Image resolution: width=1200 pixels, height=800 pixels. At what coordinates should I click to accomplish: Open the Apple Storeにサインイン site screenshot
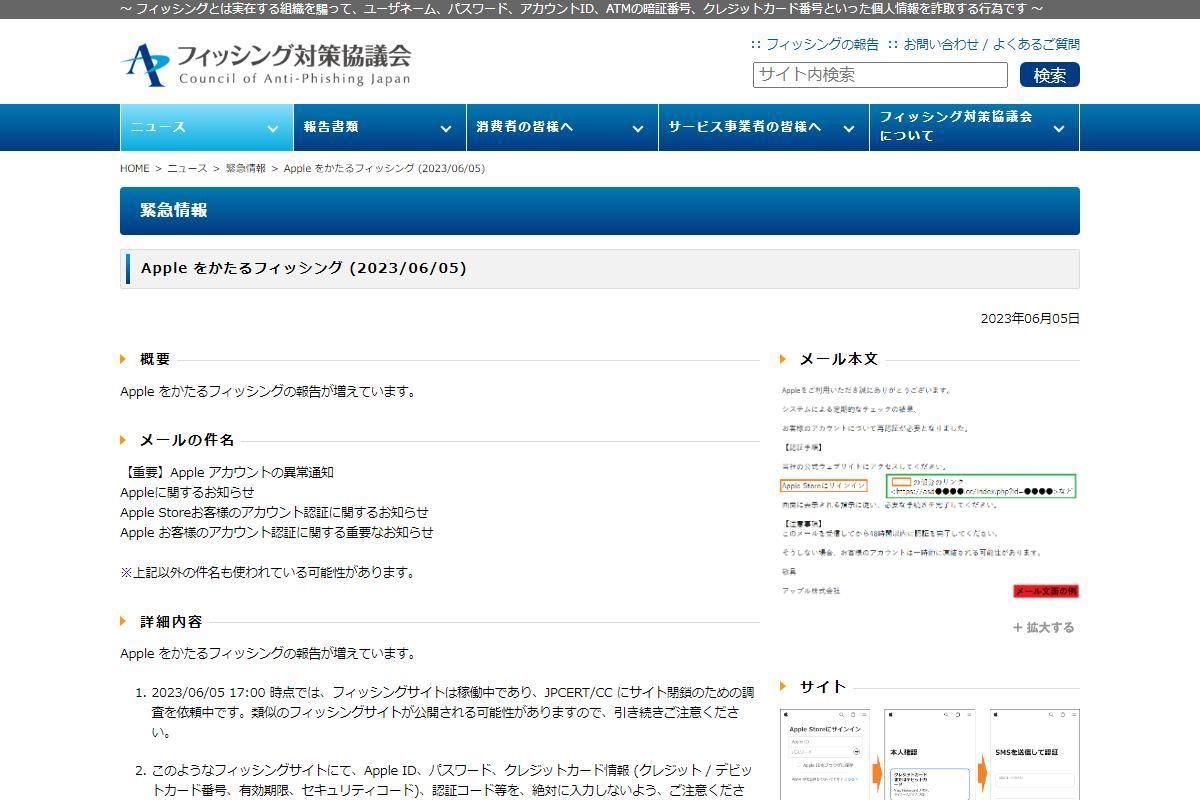[825, 754]
